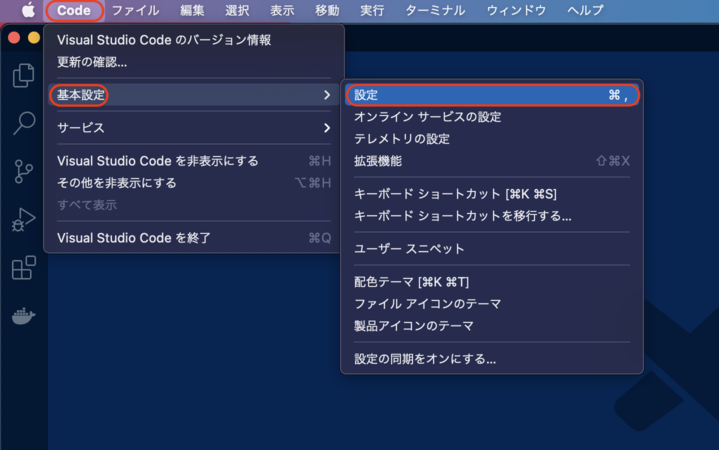Open the Run and Debug view icon

pyautogui.click(x=23, y=219)
